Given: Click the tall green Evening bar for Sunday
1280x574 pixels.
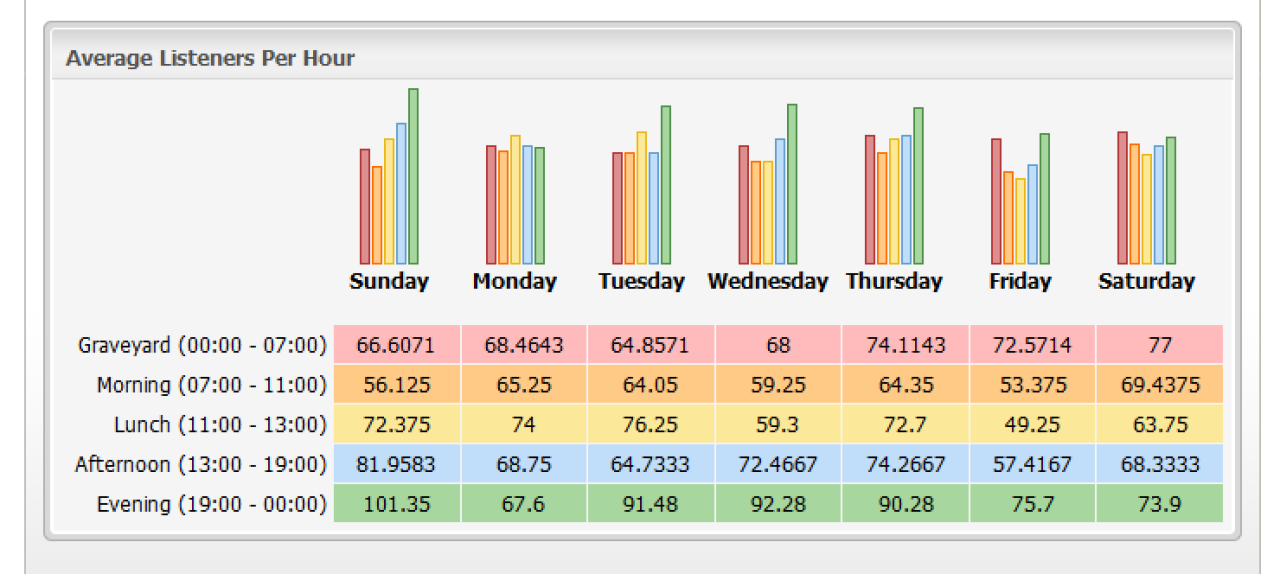Looking at the screenshot, I should 413,177.
